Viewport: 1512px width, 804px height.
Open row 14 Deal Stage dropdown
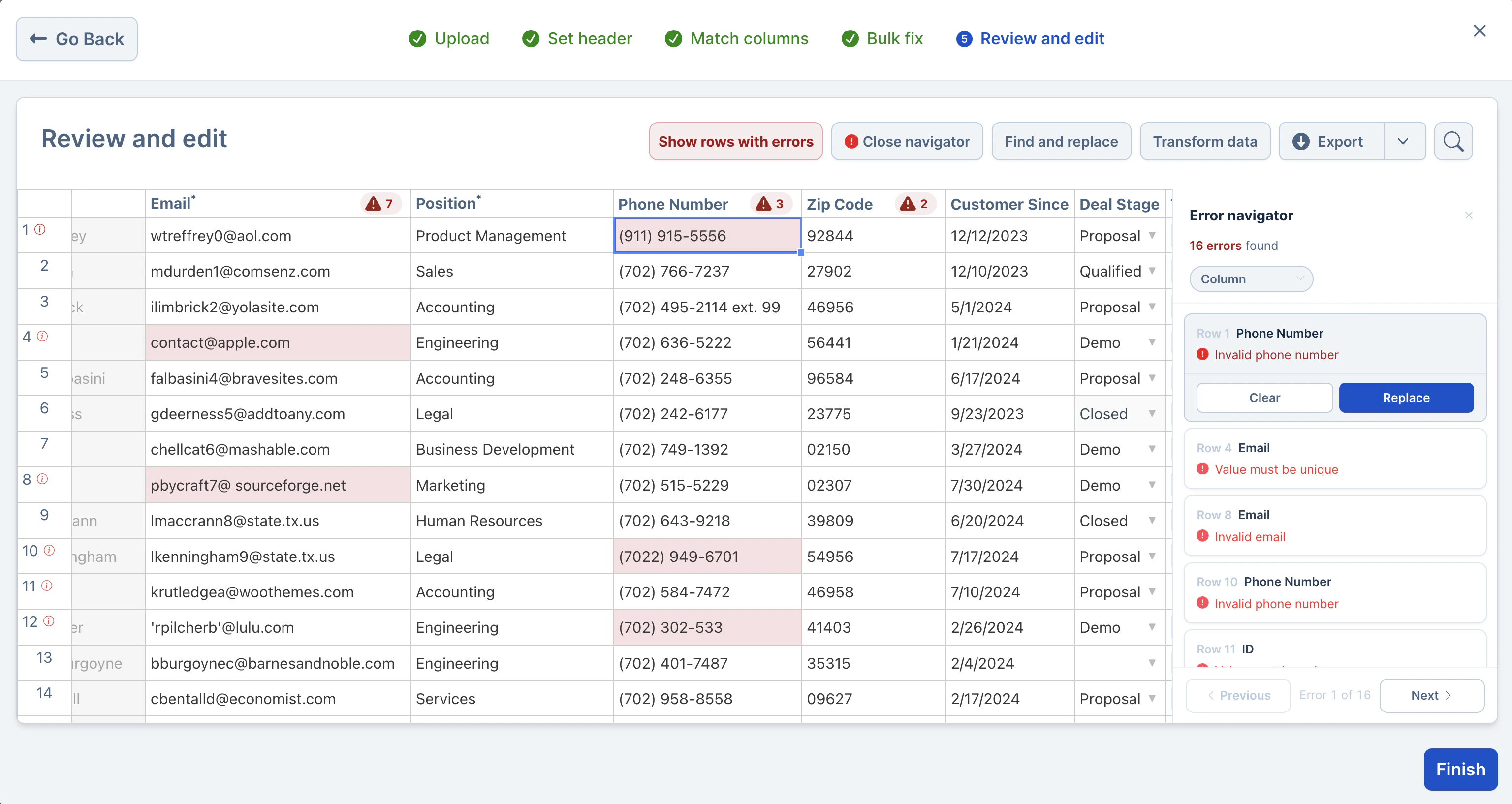(1152, 698)
